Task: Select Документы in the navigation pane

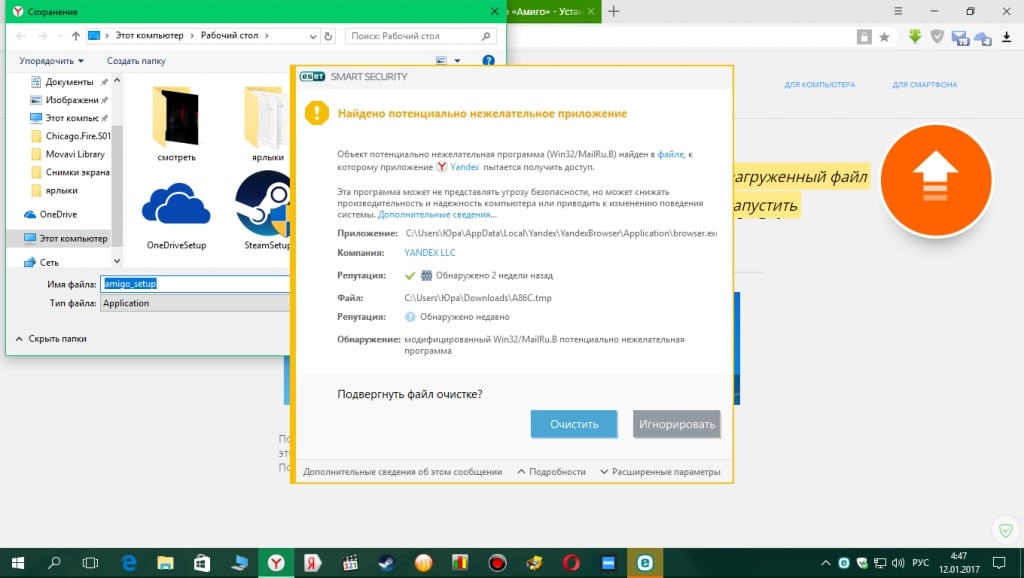Action: pyautogui.click(x=69, y=82)
